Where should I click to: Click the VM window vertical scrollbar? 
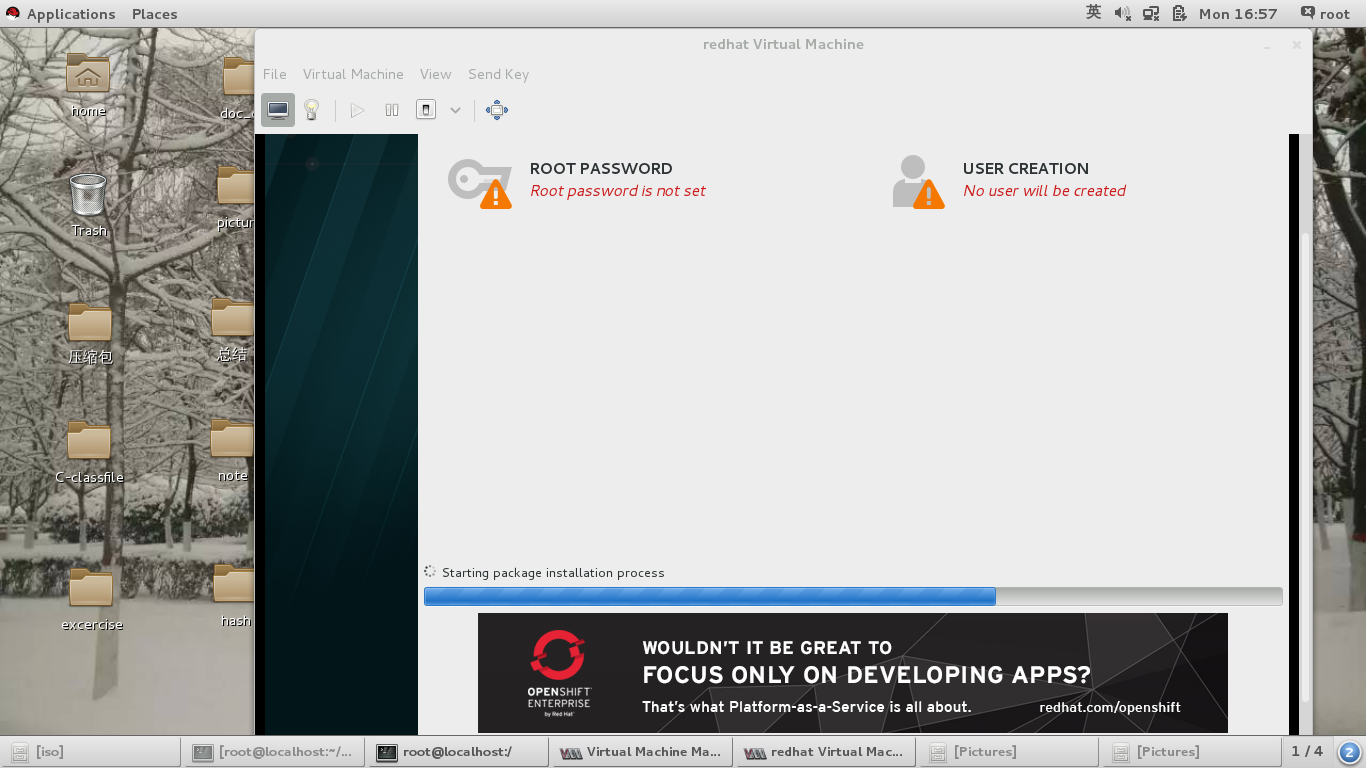(1305, 467)
